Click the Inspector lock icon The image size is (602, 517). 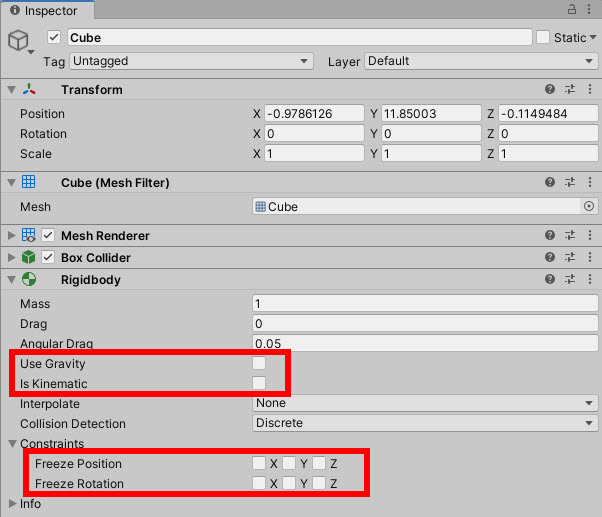coord(572,9)
